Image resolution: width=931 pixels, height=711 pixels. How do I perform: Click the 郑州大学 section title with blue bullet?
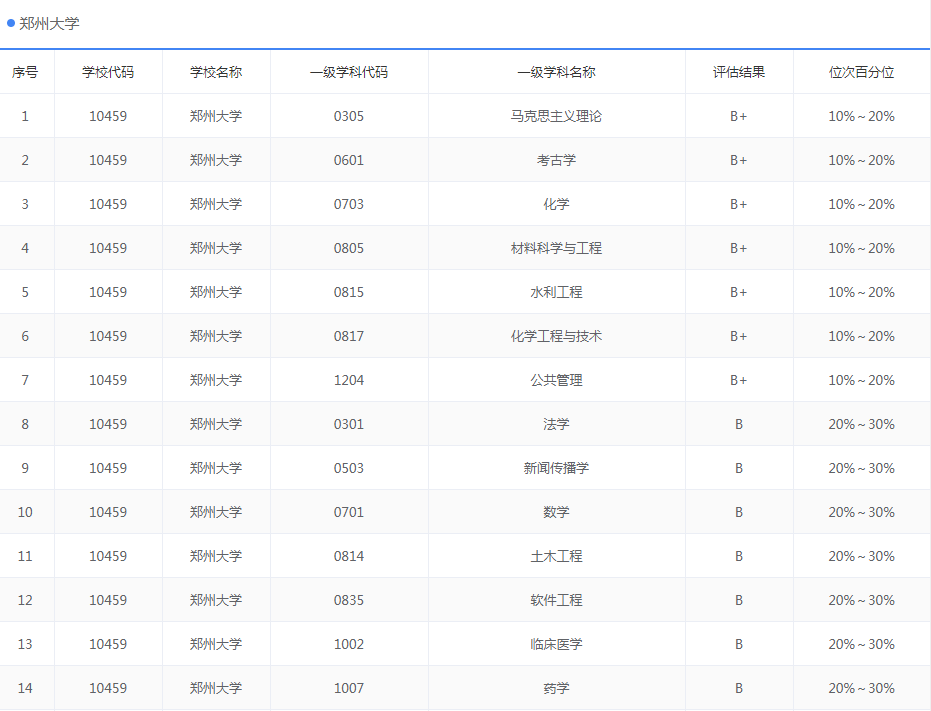46,23
